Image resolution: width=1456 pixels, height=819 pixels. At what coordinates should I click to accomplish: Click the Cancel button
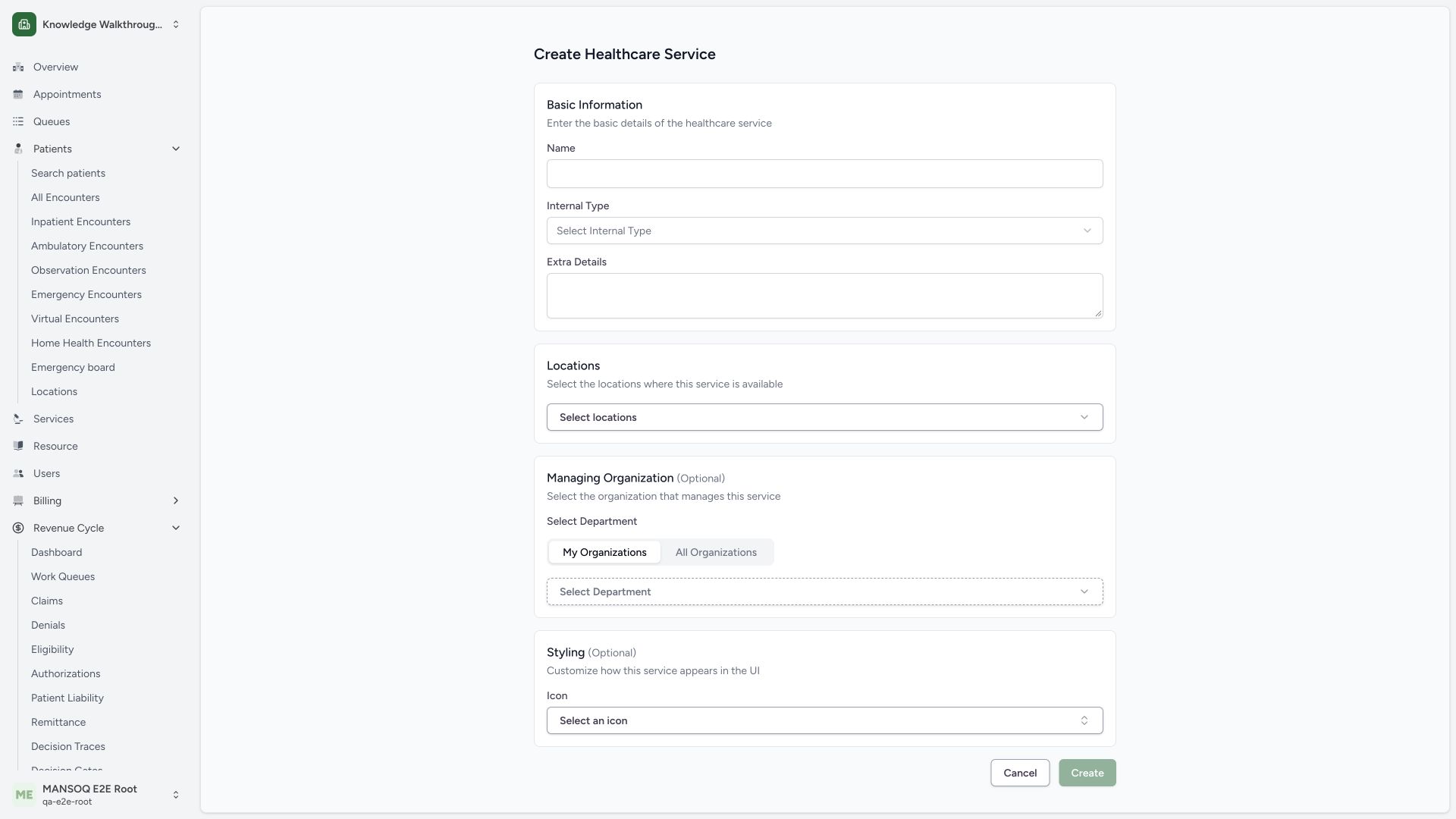click(x=1020, y=773)
